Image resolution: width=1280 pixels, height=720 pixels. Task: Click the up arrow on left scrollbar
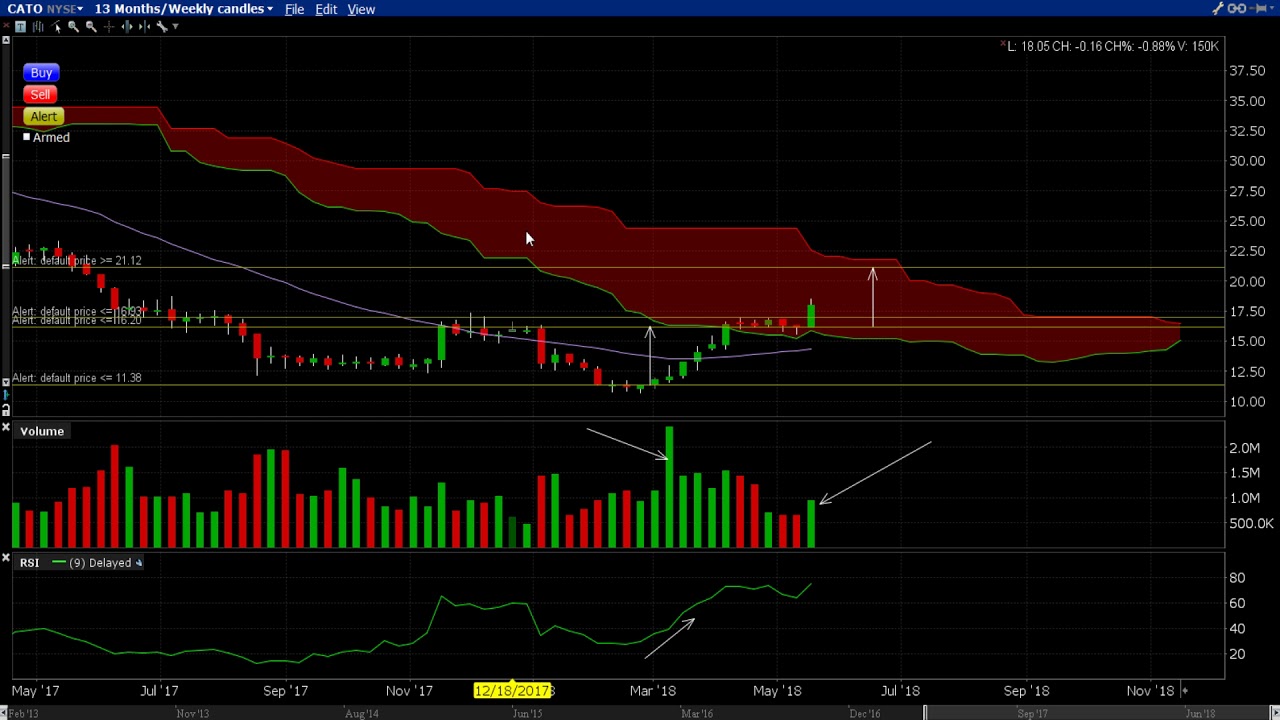pyautogui.click(x=6, y=40)
